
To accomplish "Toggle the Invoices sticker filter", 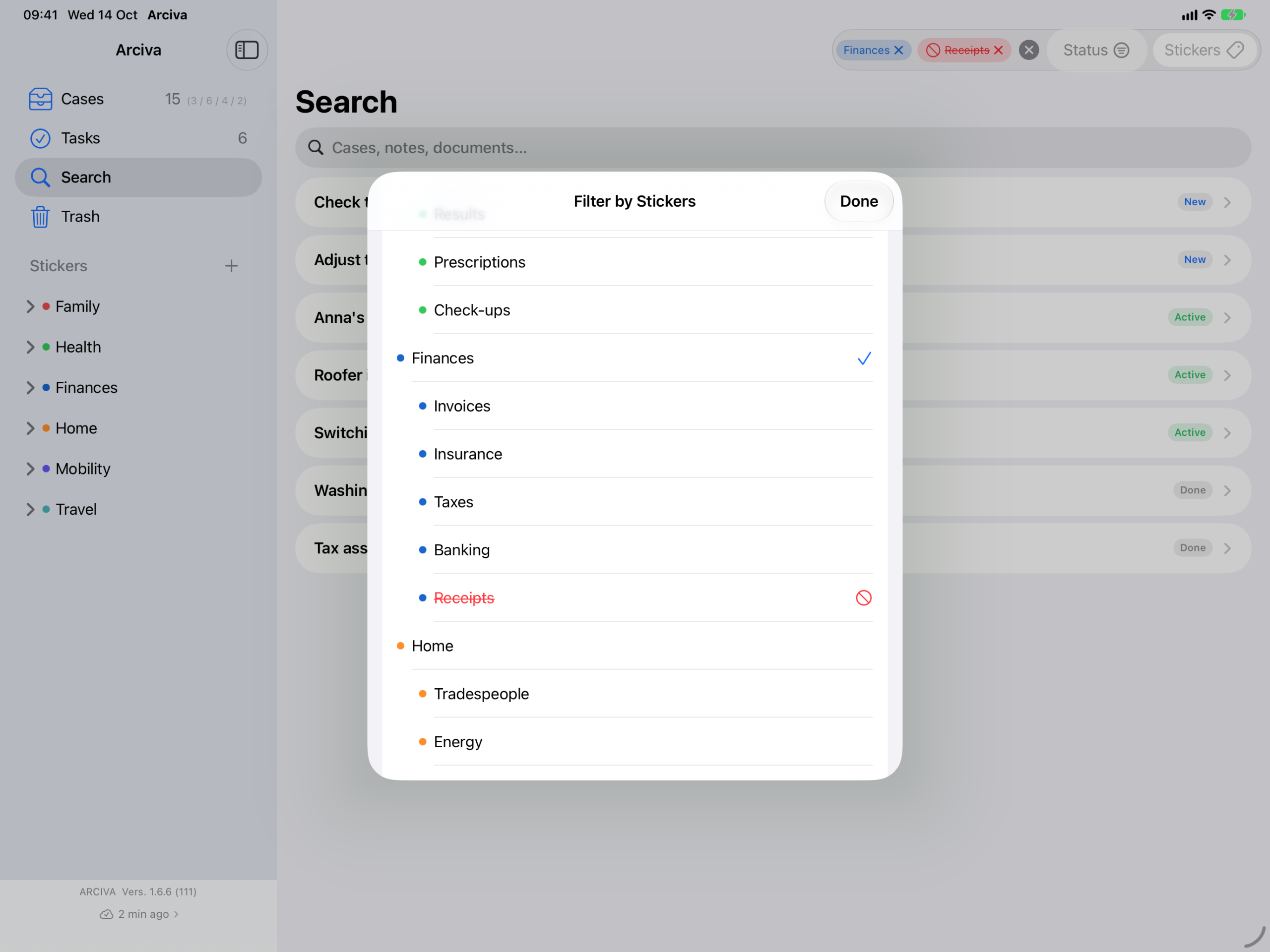I will pyautogui.click(x=635, y=406).
